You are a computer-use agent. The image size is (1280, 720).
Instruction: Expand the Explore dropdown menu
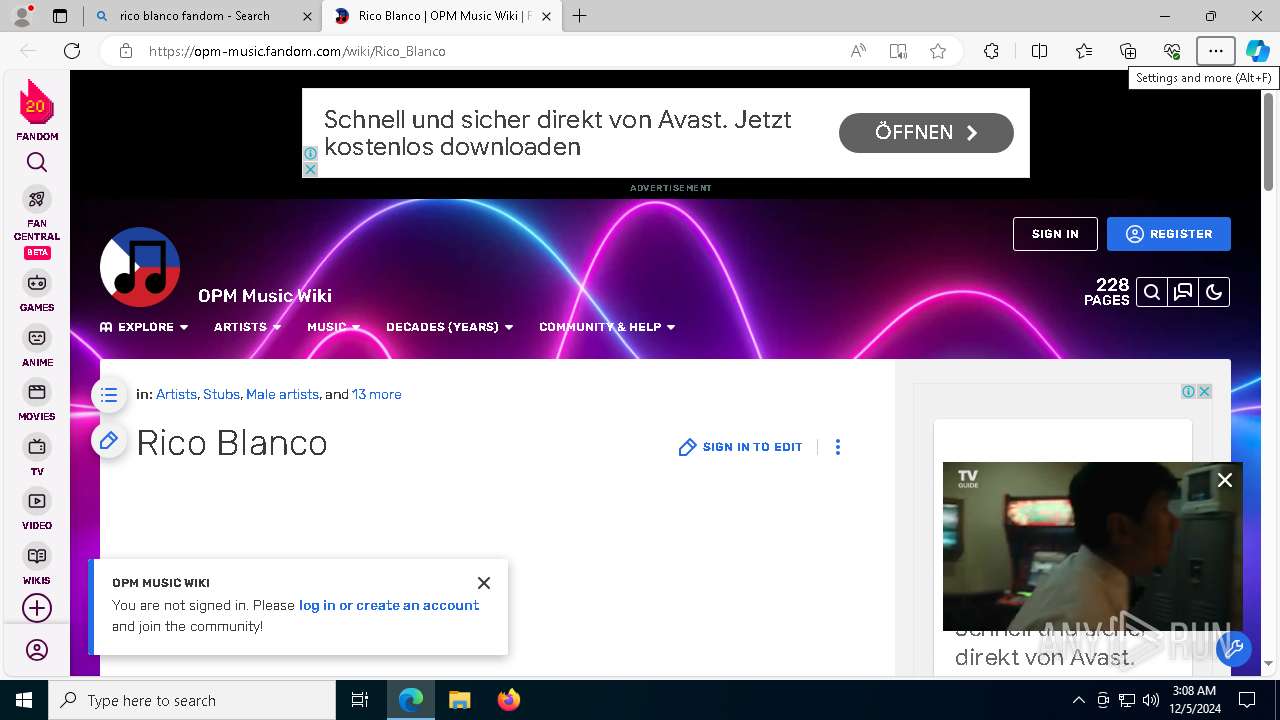144,327
